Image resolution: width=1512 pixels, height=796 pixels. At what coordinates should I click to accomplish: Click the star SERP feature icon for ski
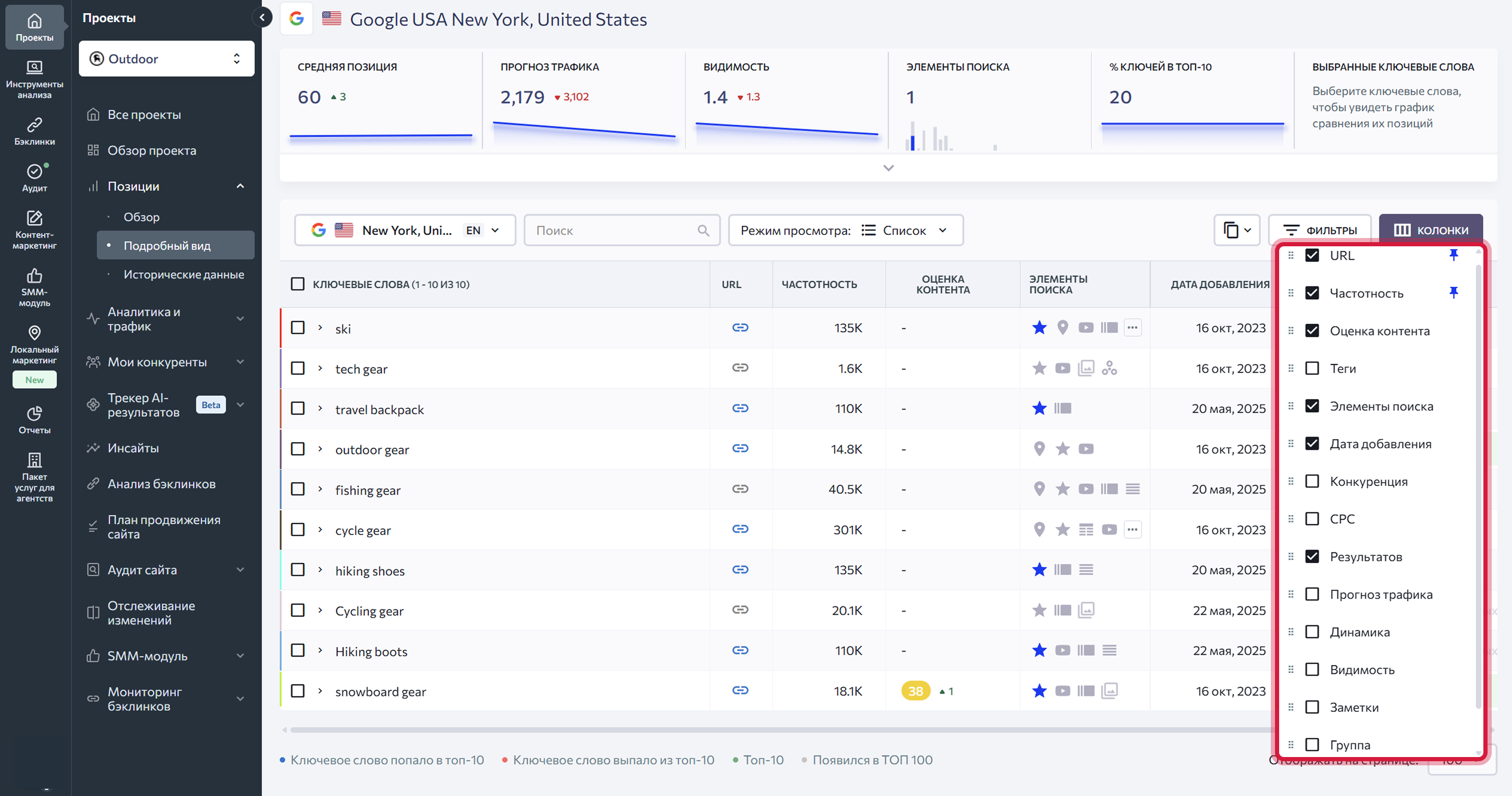(x=1039, y=327)
